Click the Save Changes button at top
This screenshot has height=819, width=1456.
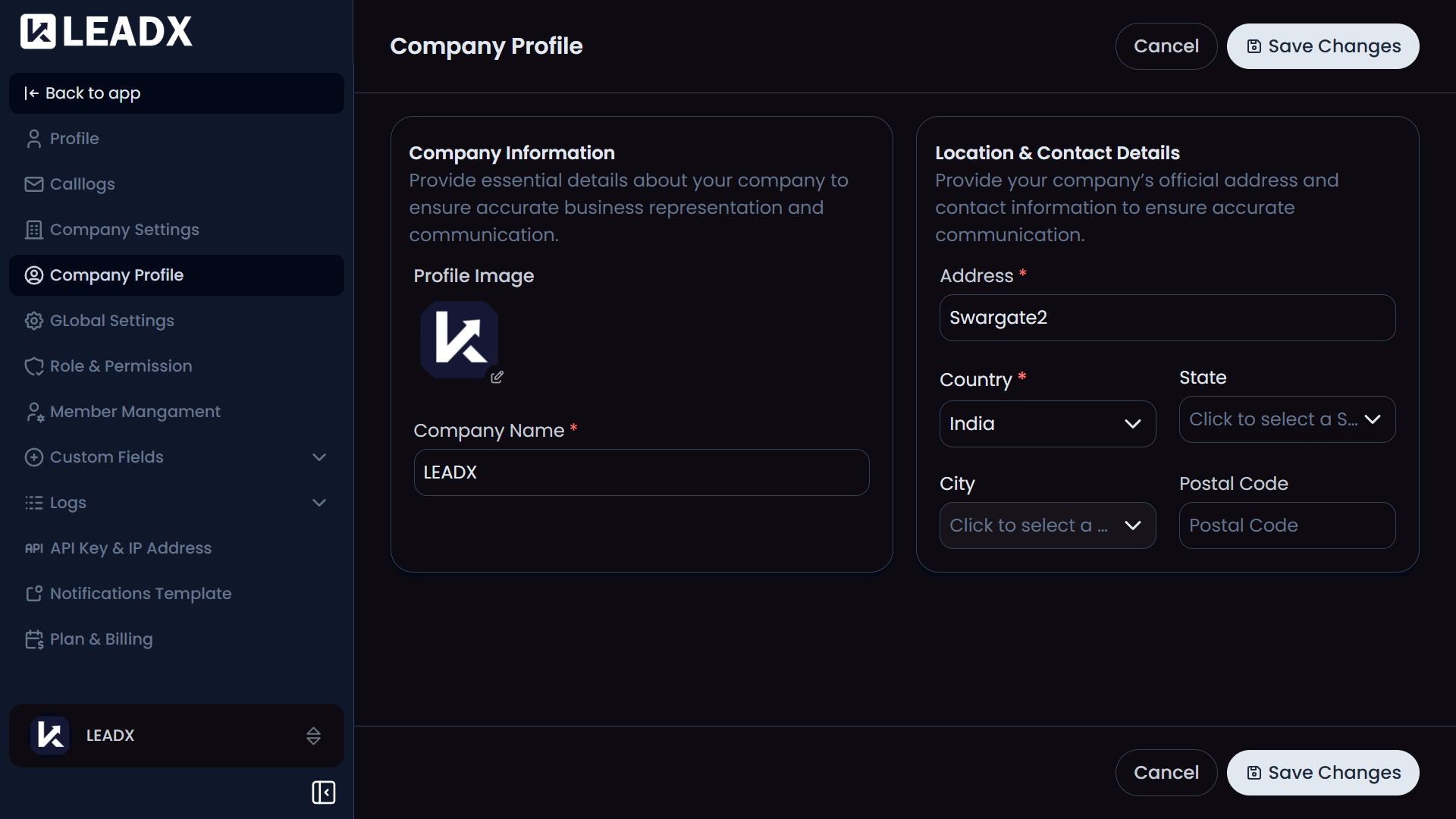pyautogui.click(x=1323, y=45)
